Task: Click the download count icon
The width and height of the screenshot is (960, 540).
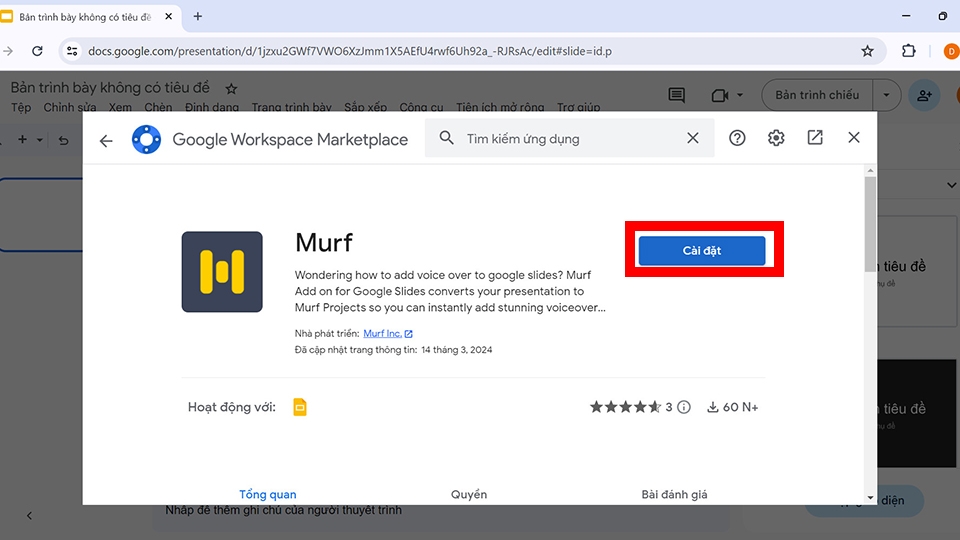Action: 713,407
